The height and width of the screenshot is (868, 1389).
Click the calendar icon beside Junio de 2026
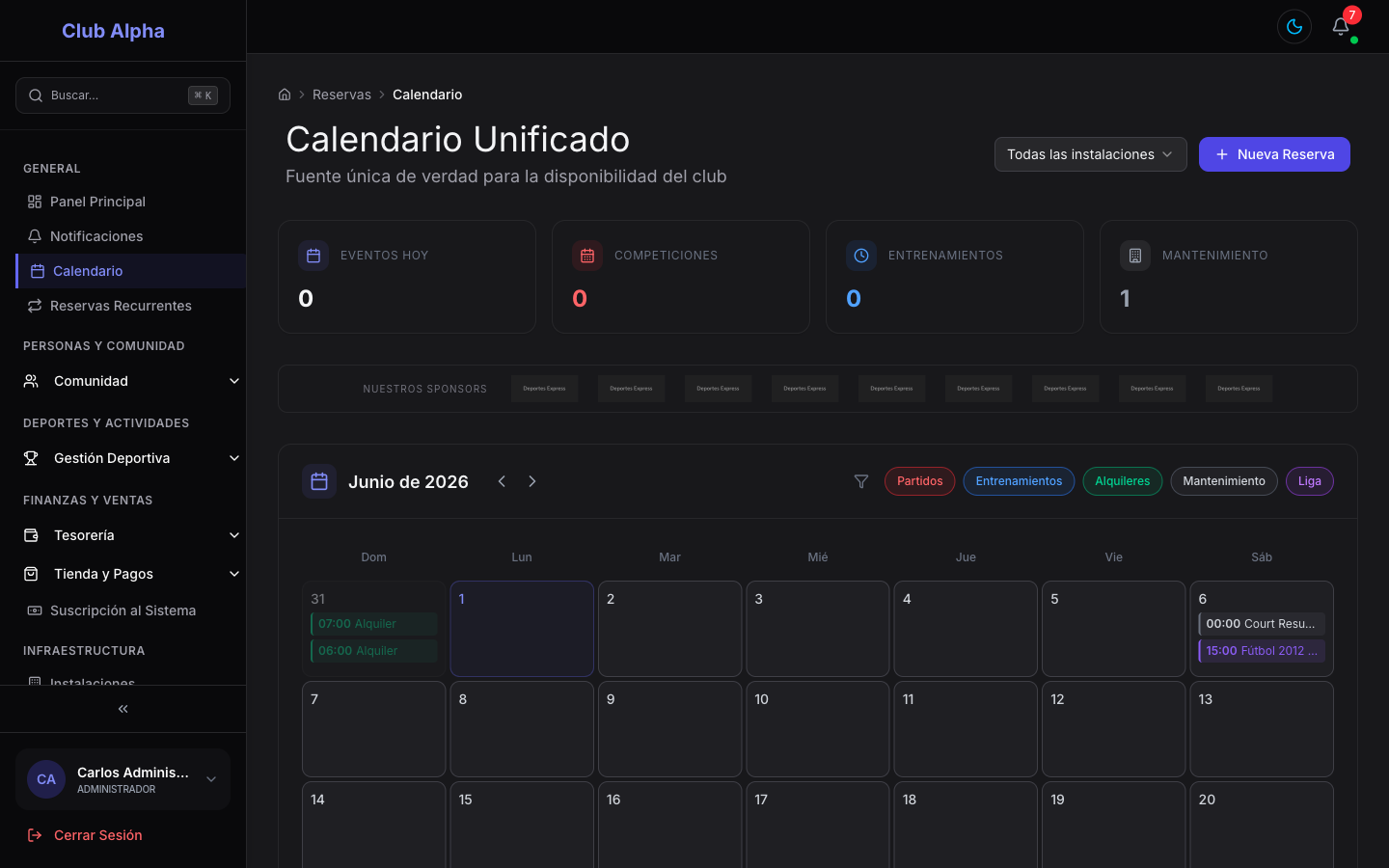[319, 481]
